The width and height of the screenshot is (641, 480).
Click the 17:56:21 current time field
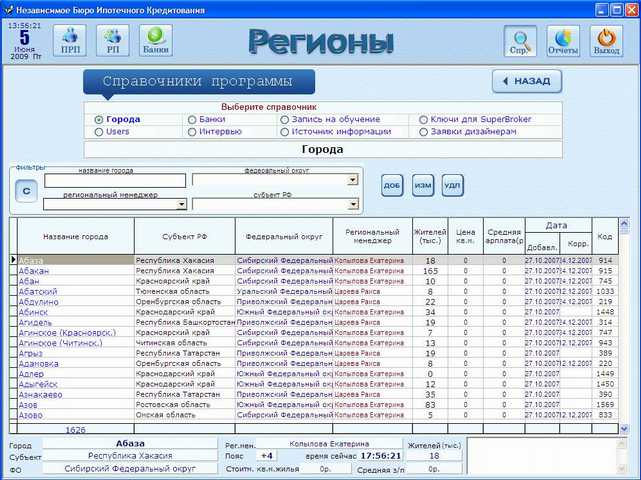tap(381, 455)
